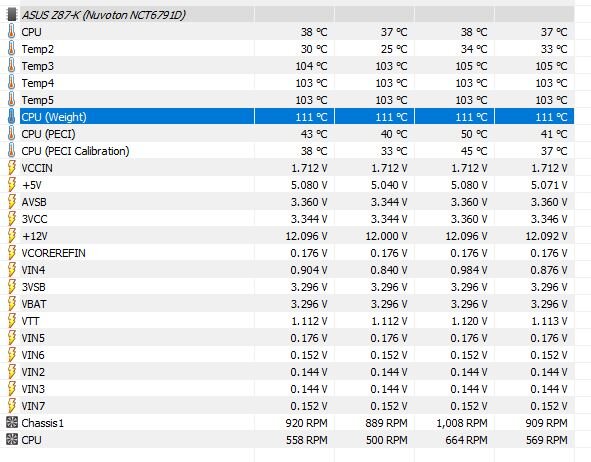Image resolution: width=591 pixels, height=462 pixels.
Task: Click the fan icon next to CPU RPM row
Action: pos(12,439)
